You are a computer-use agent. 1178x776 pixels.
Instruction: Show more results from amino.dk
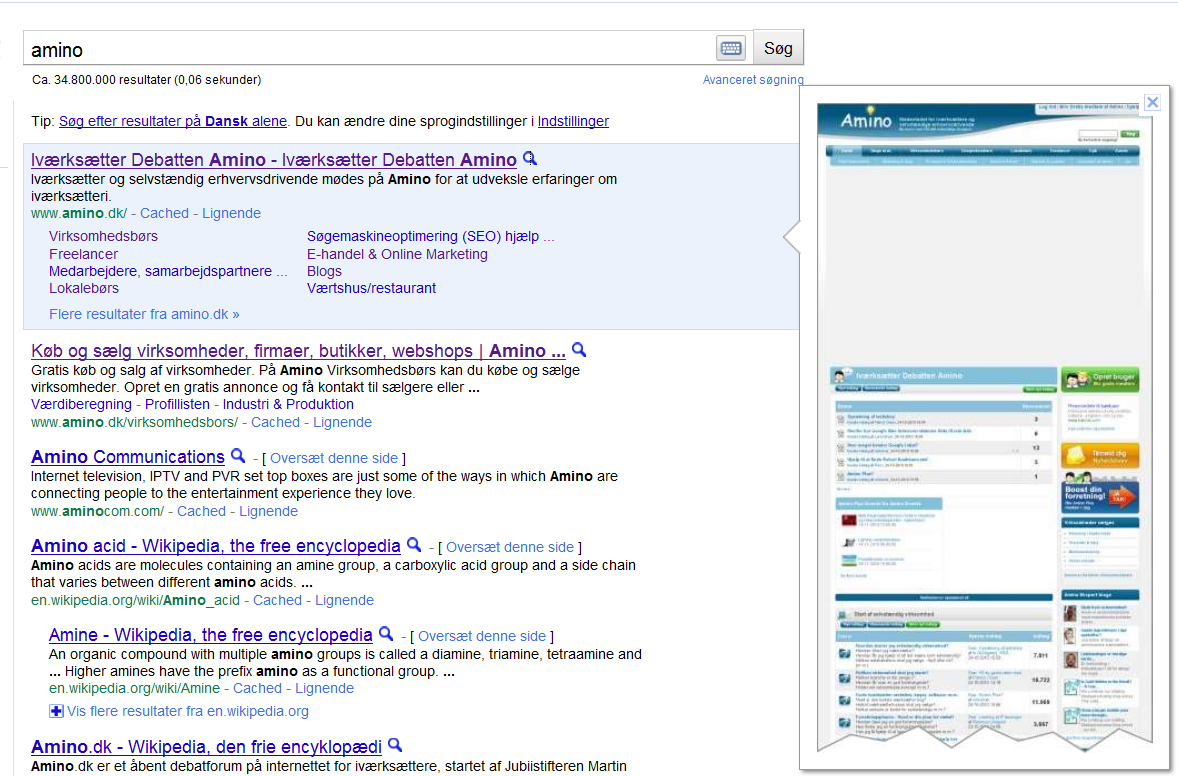click(144, 314)
